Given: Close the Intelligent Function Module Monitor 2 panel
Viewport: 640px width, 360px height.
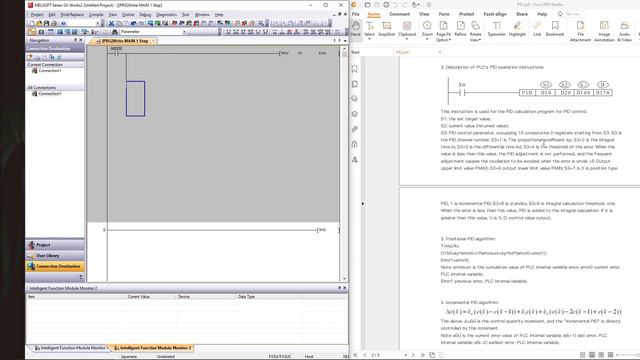Looking at the screenshot, I should coord(344,288).
